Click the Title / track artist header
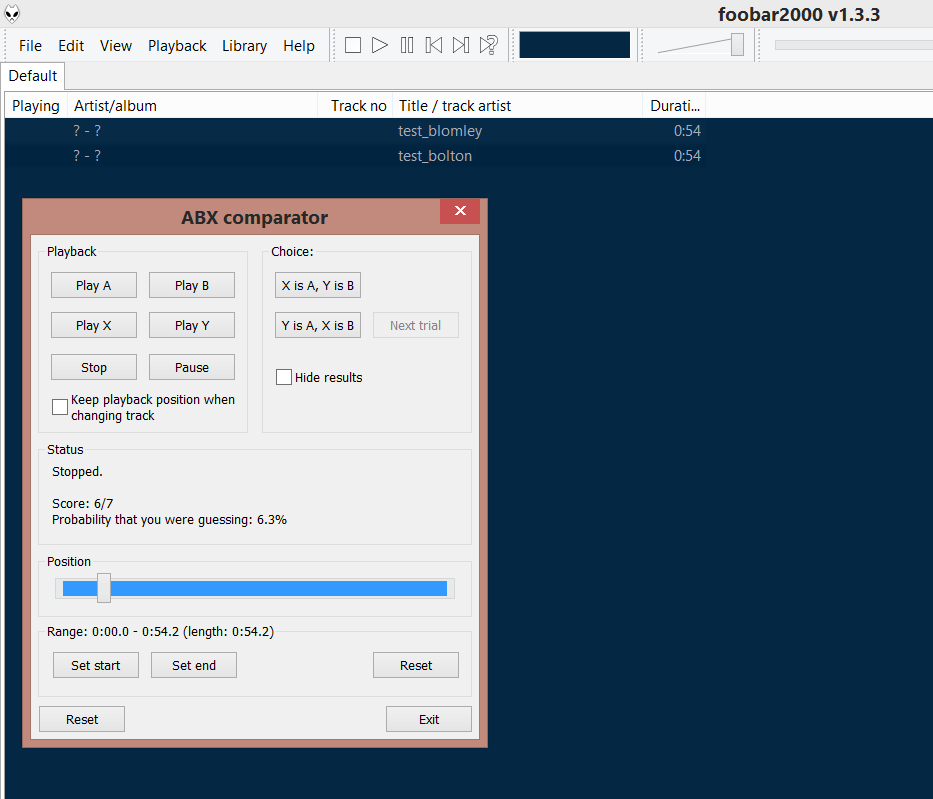The width and height of the screenshot is (933, 799). point(517,106)
